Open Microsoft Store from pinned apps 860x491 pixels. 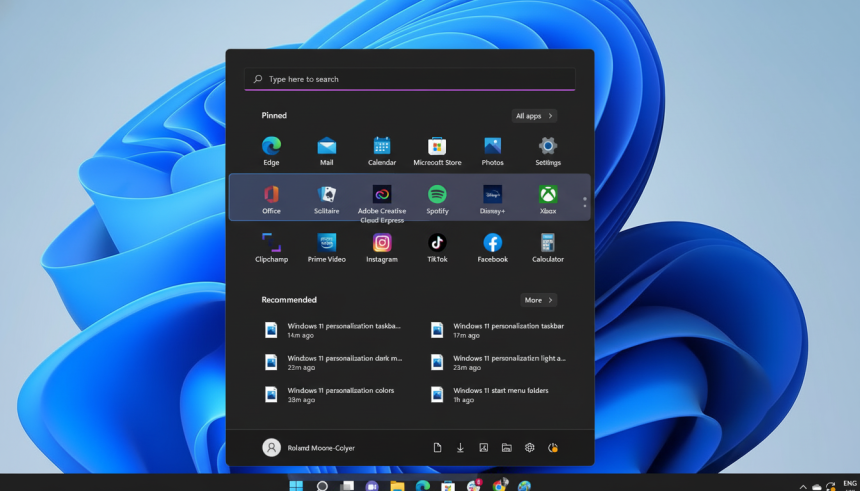(x=437, y=151)
